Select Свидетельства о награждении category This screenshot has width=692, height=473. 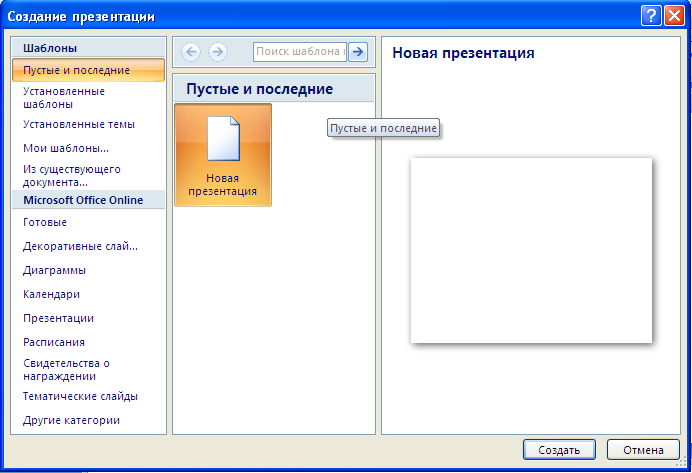click(67, 369)
